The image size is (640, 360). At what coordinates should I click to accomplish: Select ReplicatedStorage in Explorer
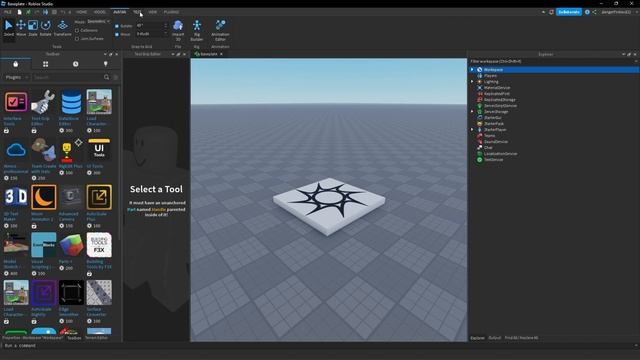[x=499, y=100]
